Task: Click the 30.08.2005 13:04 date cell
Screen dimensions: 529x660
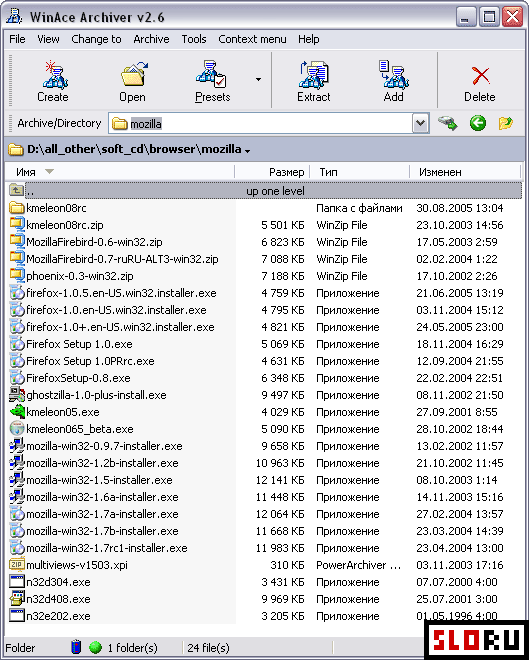Action: tap(460, 208)
